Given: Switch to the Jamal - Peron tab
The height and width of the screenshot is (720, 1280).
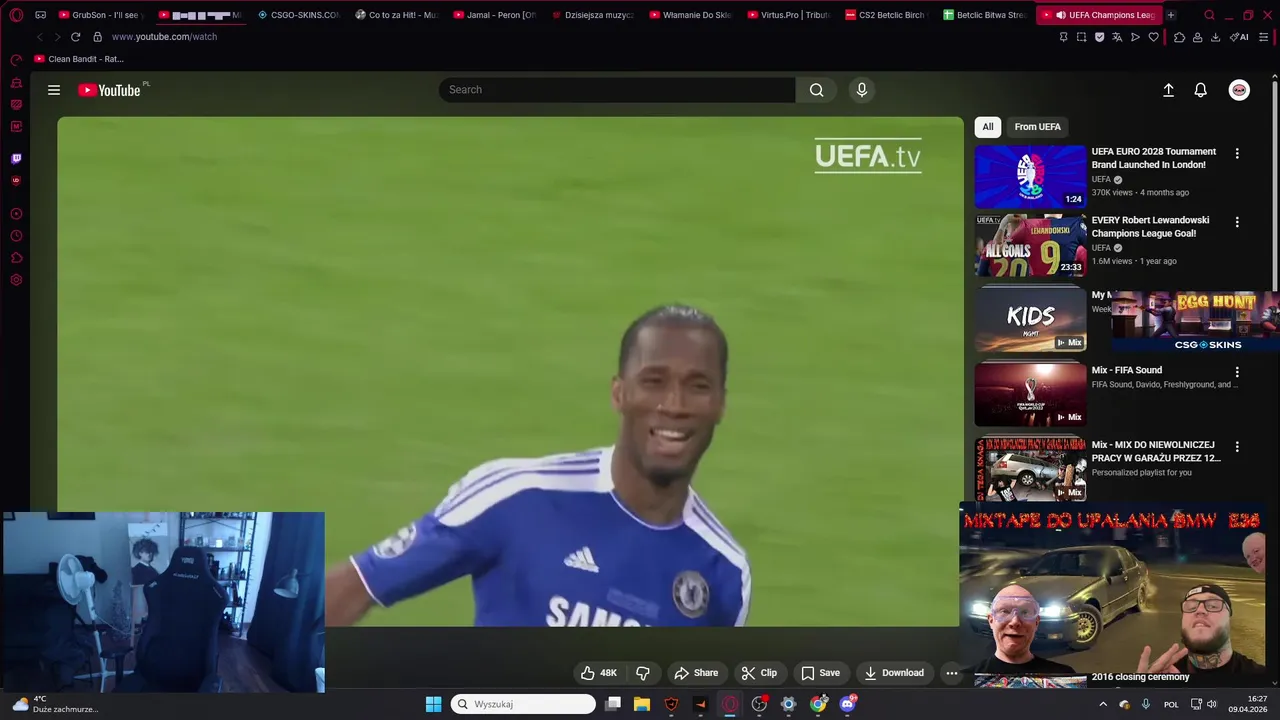Looking at the screenshot, I should 493,15.
